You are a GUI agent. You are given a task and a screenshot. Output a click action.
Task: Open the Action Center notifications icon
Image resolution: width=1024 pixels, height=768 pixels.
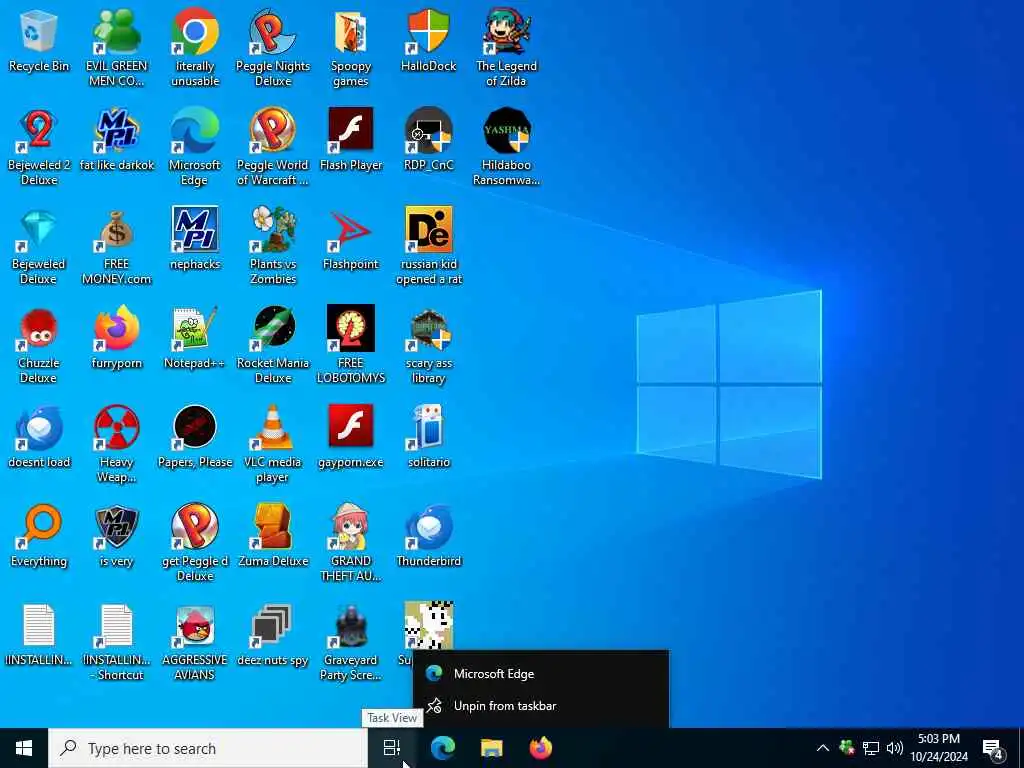(x=993, y=748)
